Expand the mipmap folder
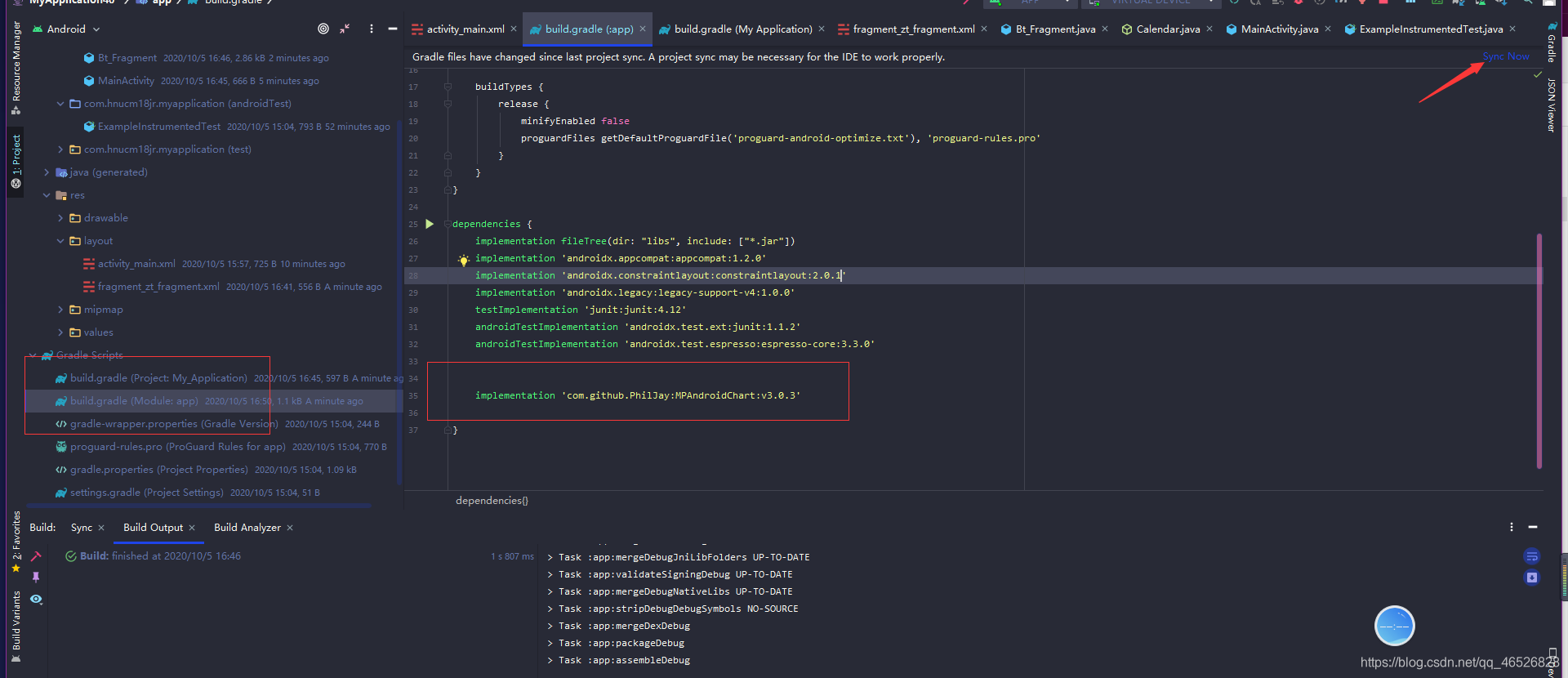 click(60, 310)
